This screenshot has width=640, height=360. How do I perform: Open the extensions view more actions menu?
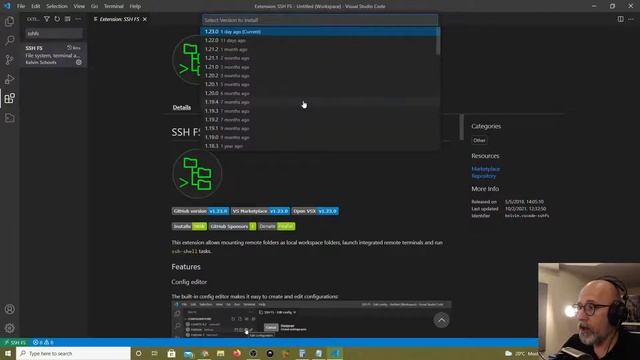coord(78,19)
